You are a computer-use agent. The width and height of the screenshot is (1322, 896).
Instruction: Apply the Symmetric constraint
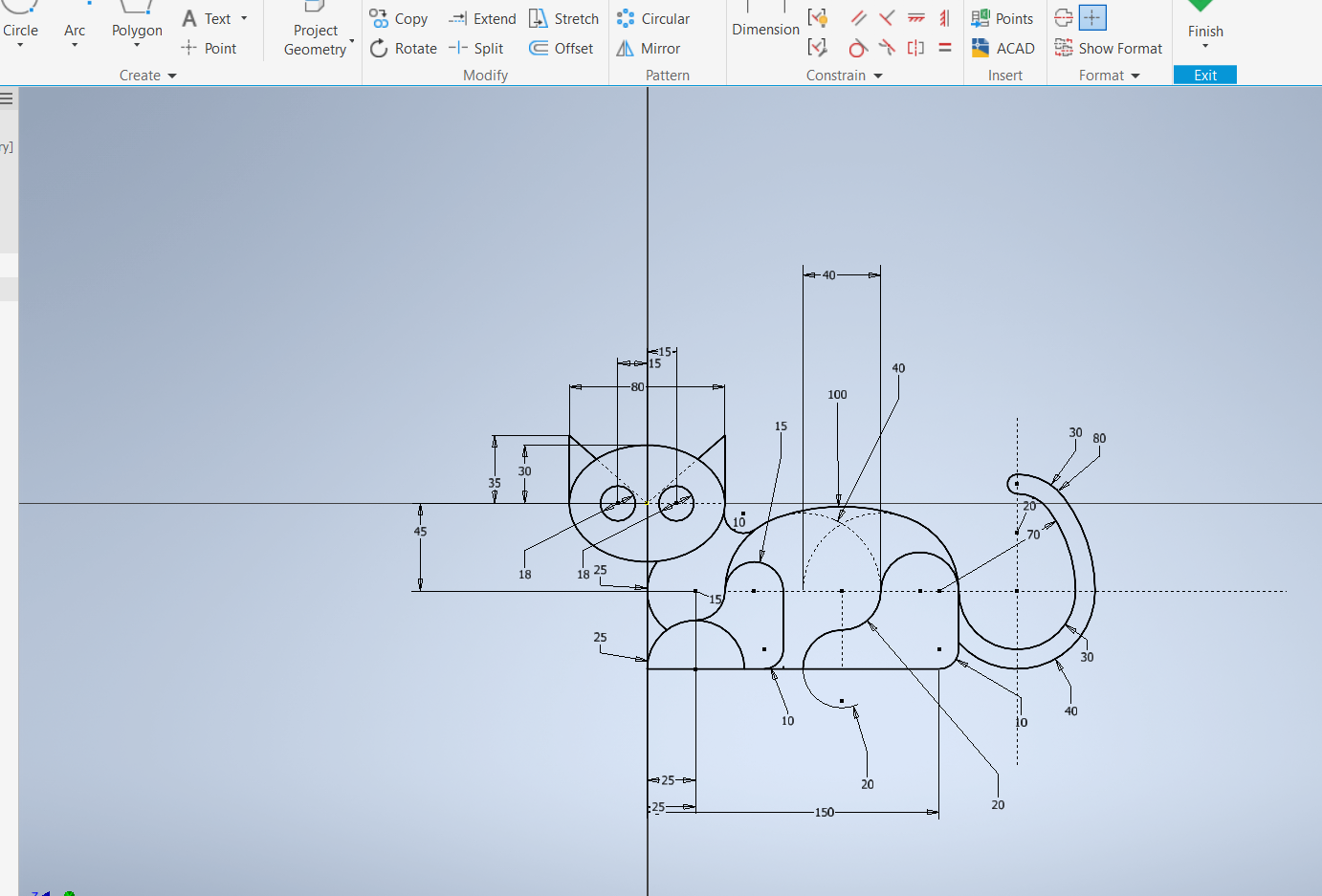point(915,48)
